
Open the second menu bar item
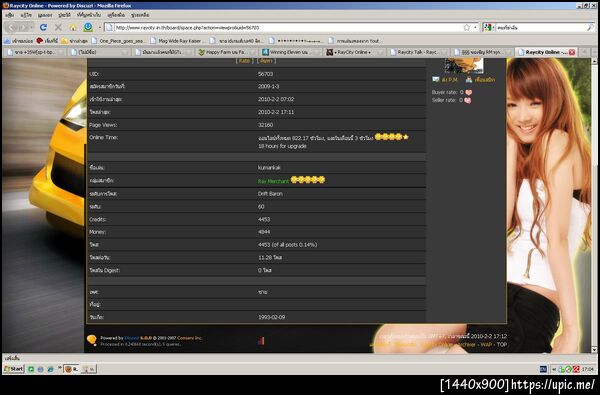pos(26,15)
